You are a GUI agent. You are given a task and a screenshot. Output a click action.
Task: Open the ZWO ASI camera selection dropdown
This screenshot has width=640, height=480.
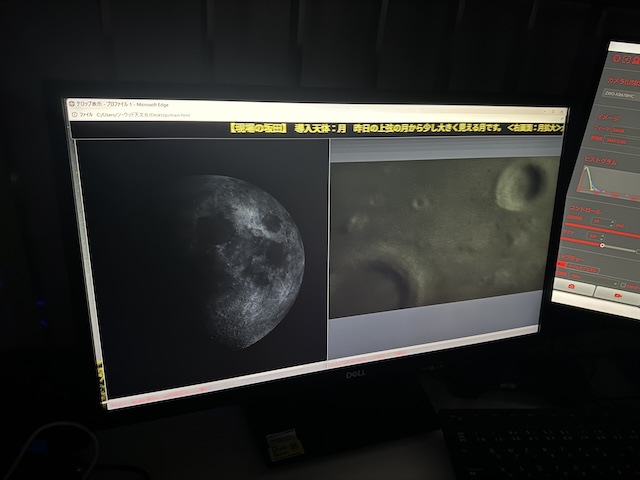(622, 96)
